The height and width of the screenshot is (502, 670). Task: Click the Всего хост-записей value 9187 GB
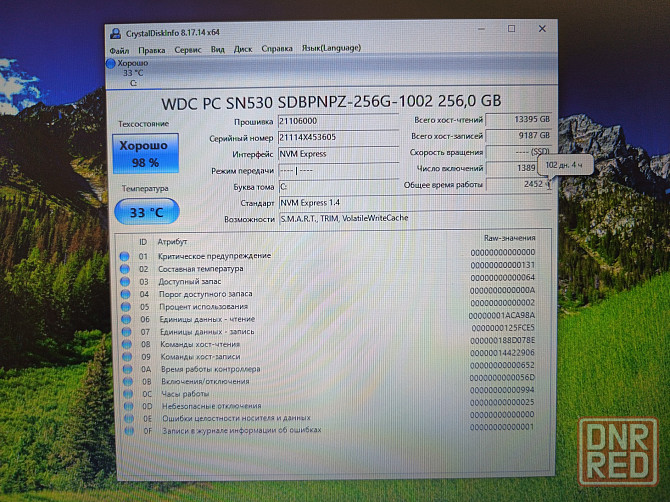click(518, 136)
